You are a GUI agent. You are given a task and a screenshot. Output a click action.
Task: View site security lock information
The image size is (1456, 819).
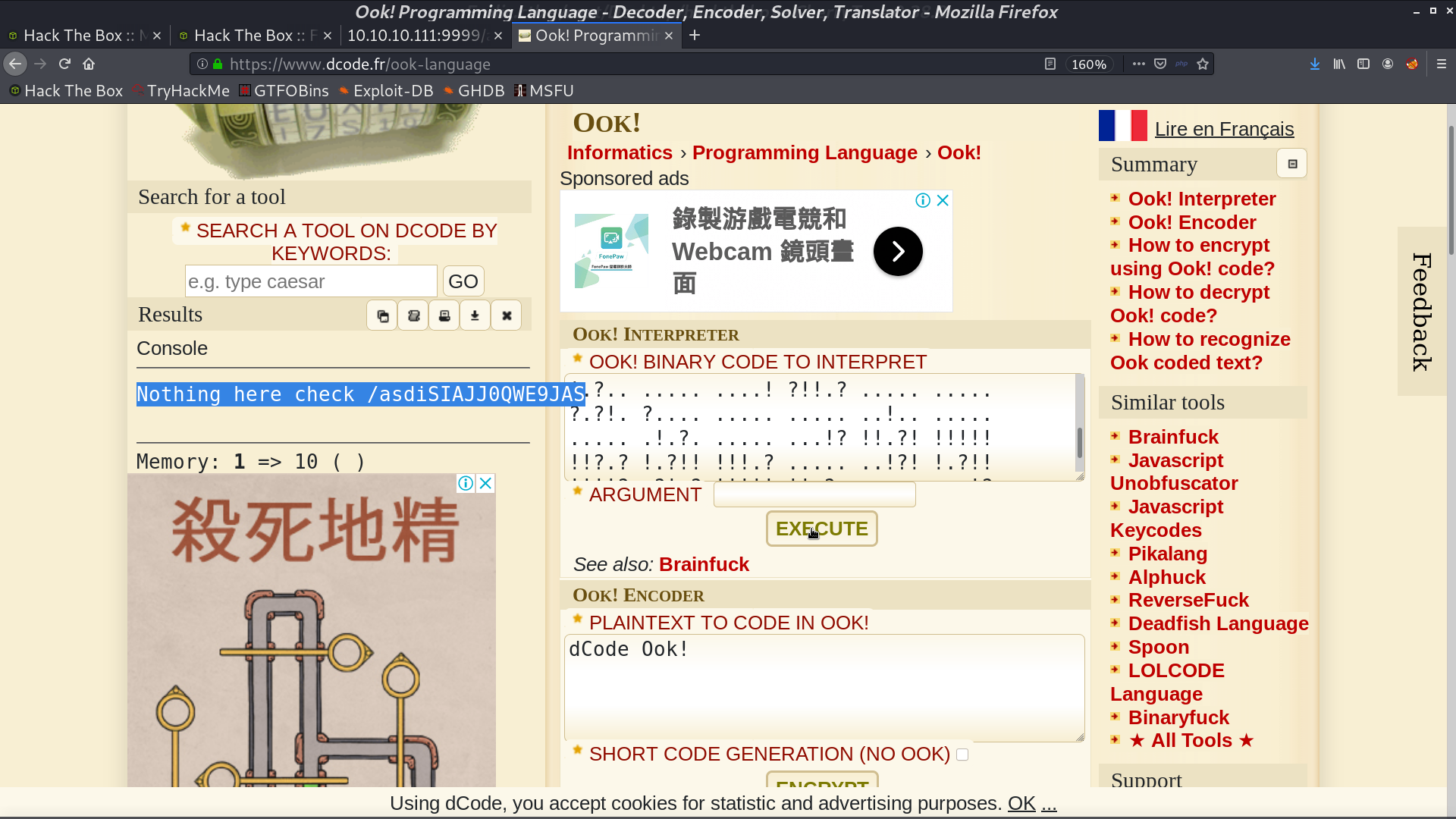coord(218,64)
